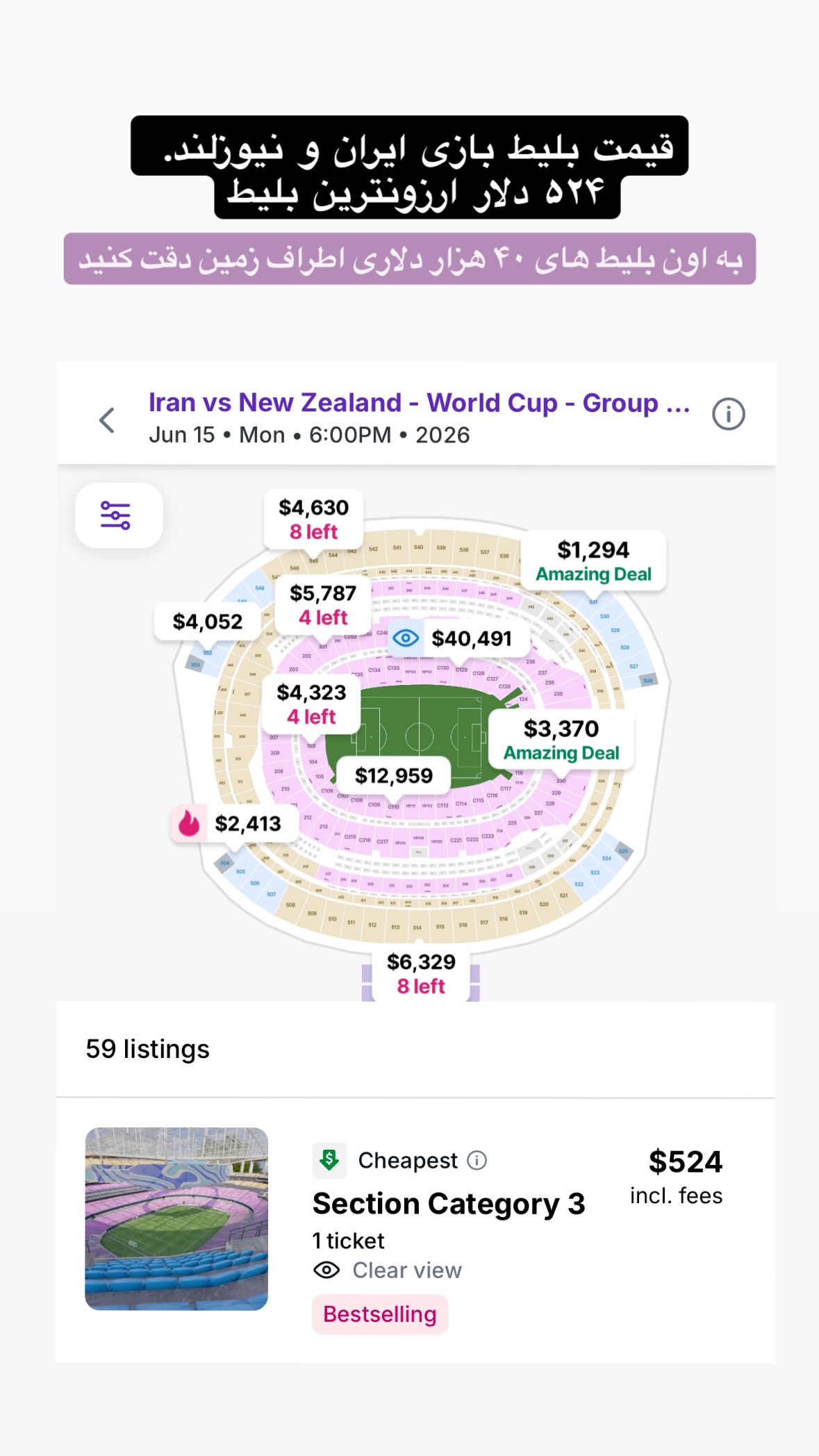Tap the Clear view eye icon

tap(326, 1270)
